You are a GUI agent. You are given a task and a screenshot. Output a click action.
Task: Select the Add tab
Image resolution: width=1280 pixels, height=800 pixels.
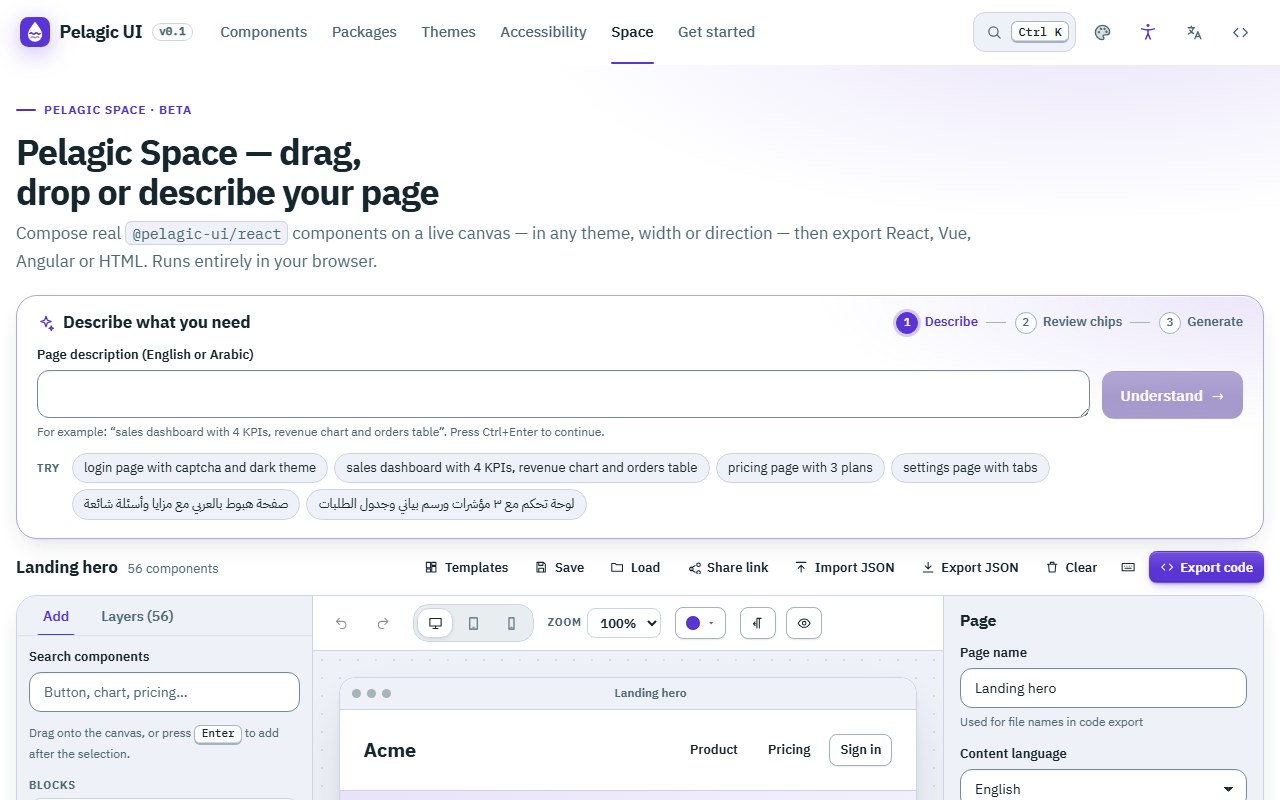coord(56,616)
